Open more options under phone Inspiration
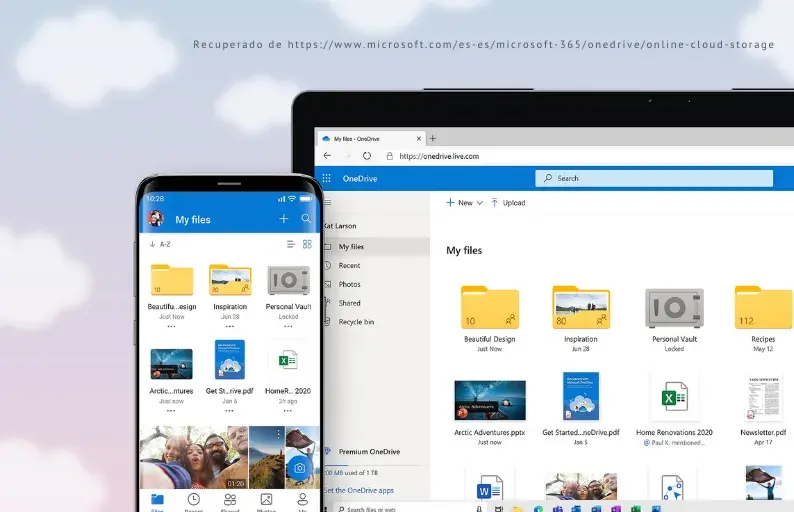This screenshot has width=794, height=512. tap(230, 327)
